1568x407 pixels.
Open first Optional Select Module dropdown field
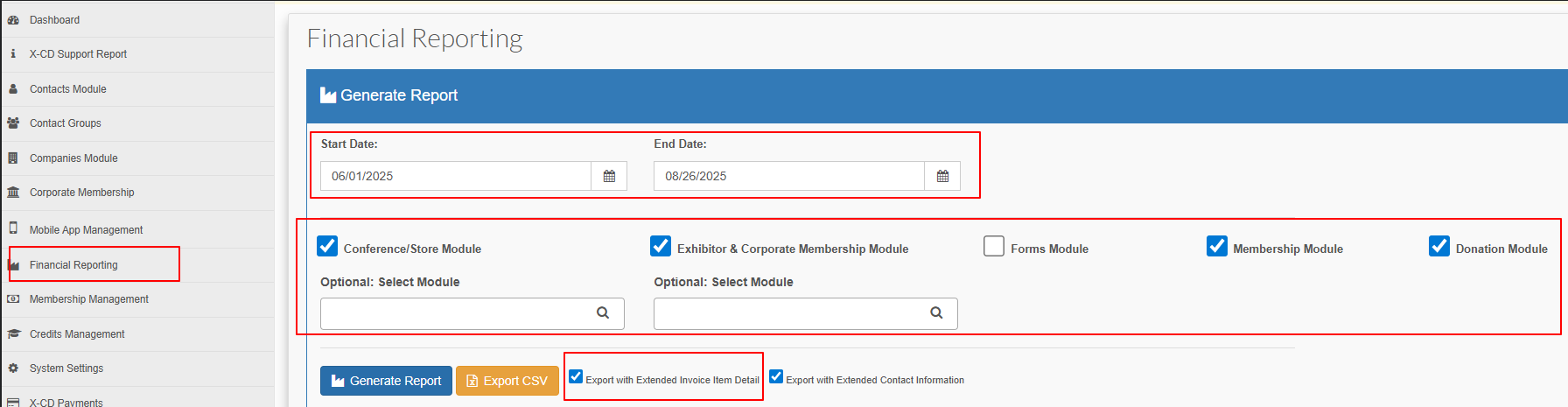(472, 313)
